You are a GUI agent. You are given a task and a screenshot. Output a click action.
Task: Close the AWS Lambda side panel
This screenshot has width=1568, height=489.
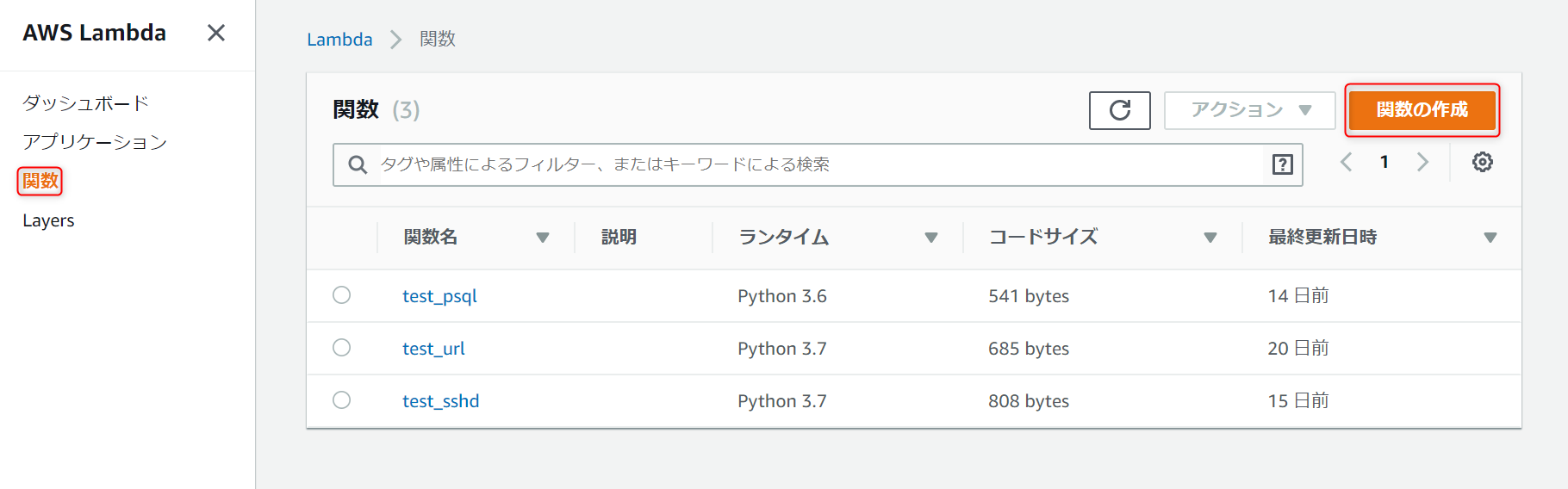216,33
